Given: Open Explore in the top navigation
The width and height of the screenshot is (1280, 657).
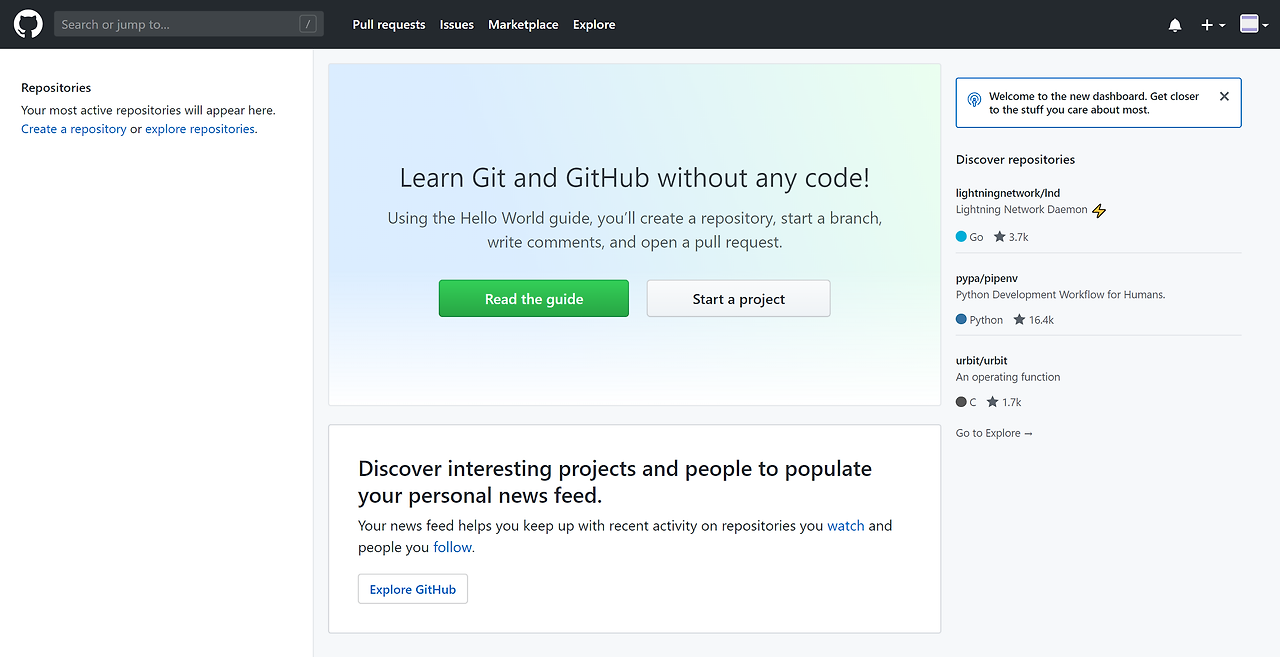Looking at the screenshot, I should tap(594, 25).
